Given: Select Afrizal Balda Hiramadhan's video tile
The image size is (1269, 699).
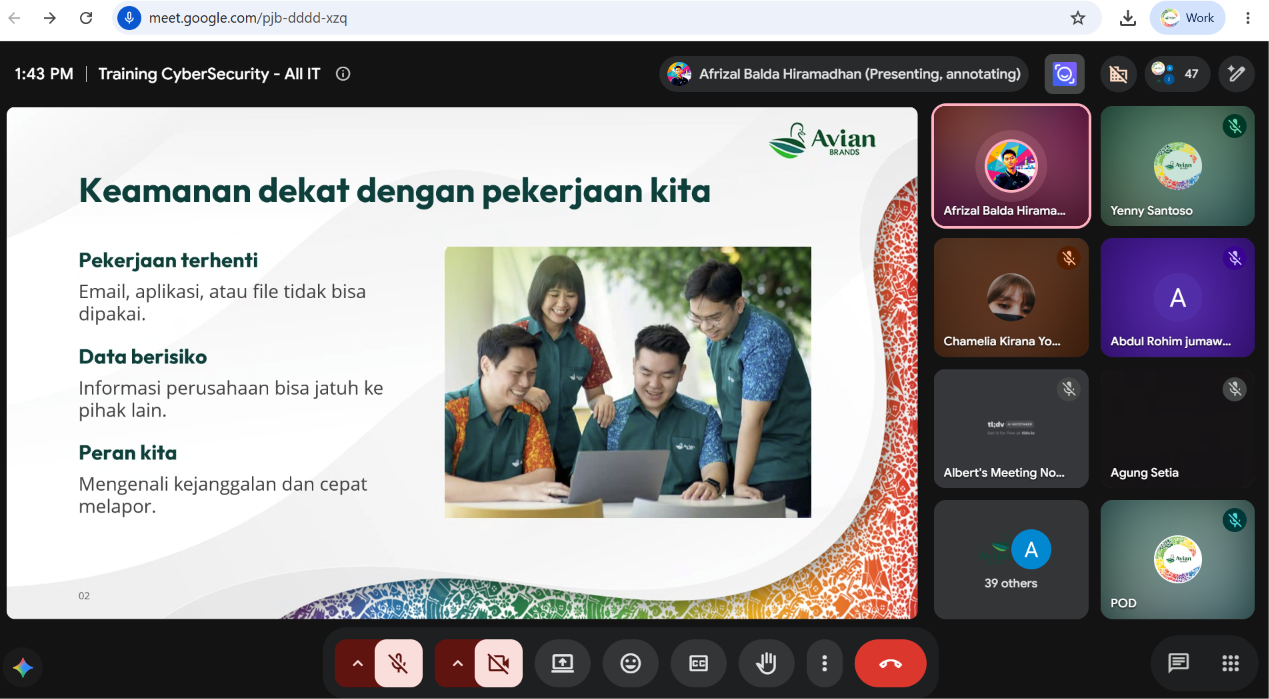Looking at the screenshot, I should [1011, 166].
